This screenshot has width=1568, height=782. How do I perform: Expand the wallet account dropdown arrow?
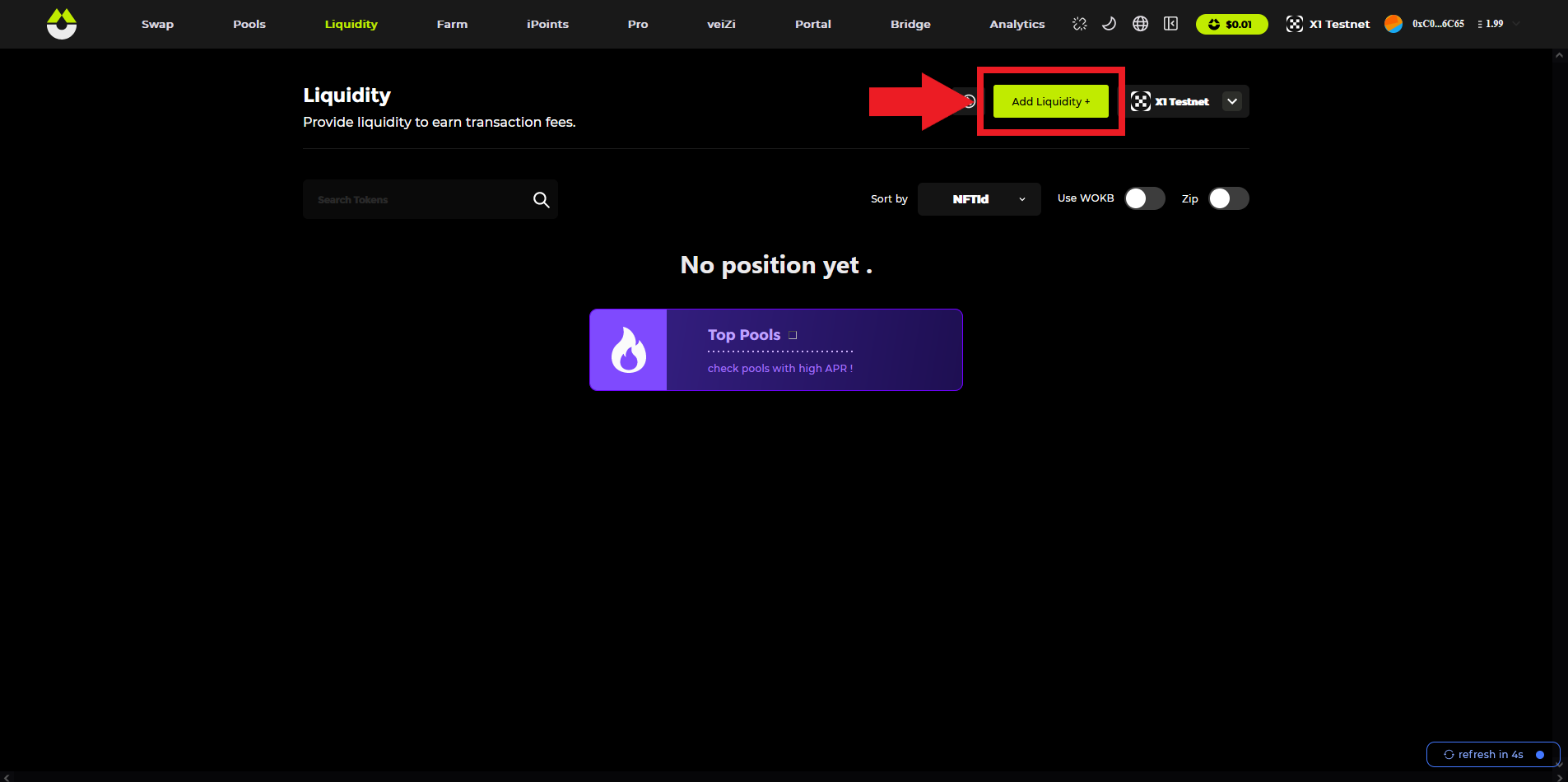pos(1516,24)
